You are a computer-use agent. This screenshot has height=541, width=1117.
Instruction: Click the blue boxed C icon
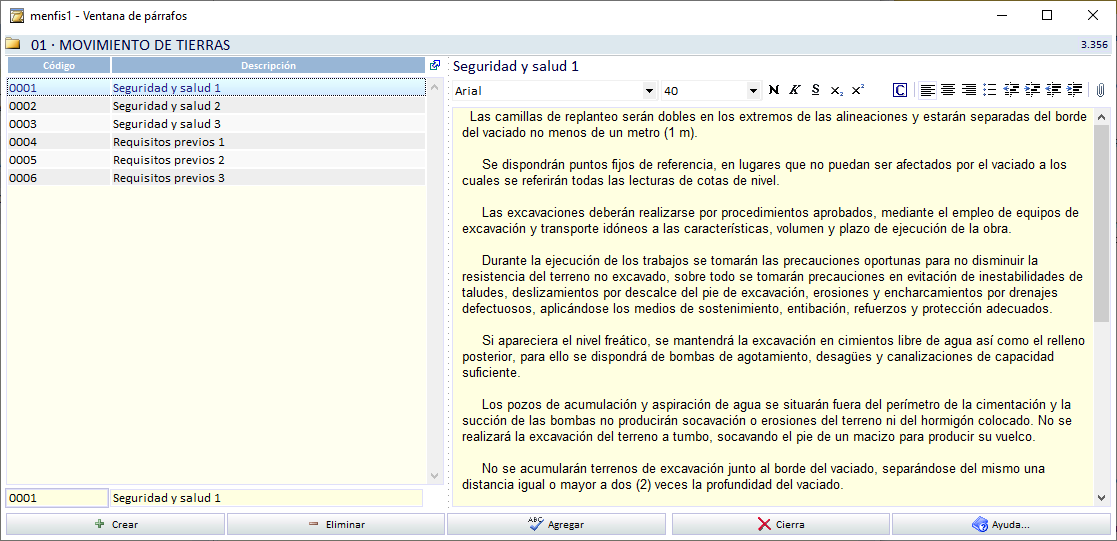[900, 90]
